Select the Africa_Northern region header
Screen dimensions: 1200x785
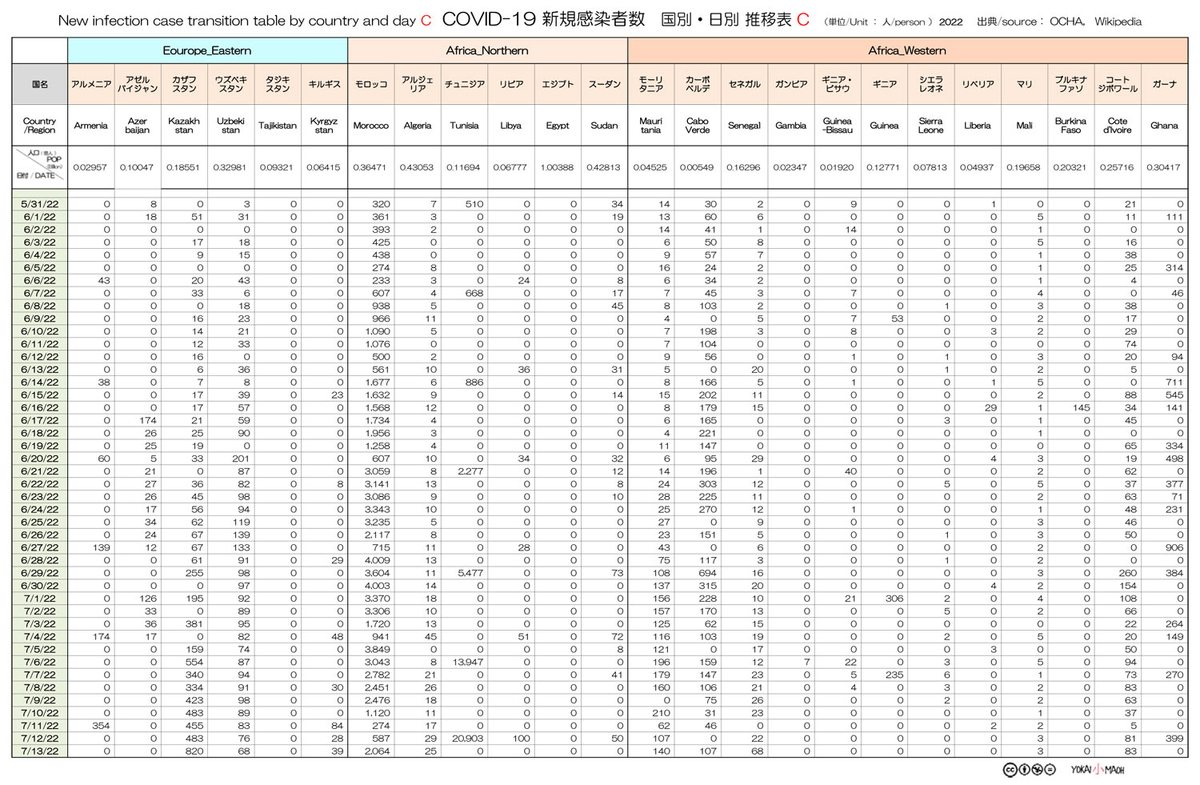[486, 49]
